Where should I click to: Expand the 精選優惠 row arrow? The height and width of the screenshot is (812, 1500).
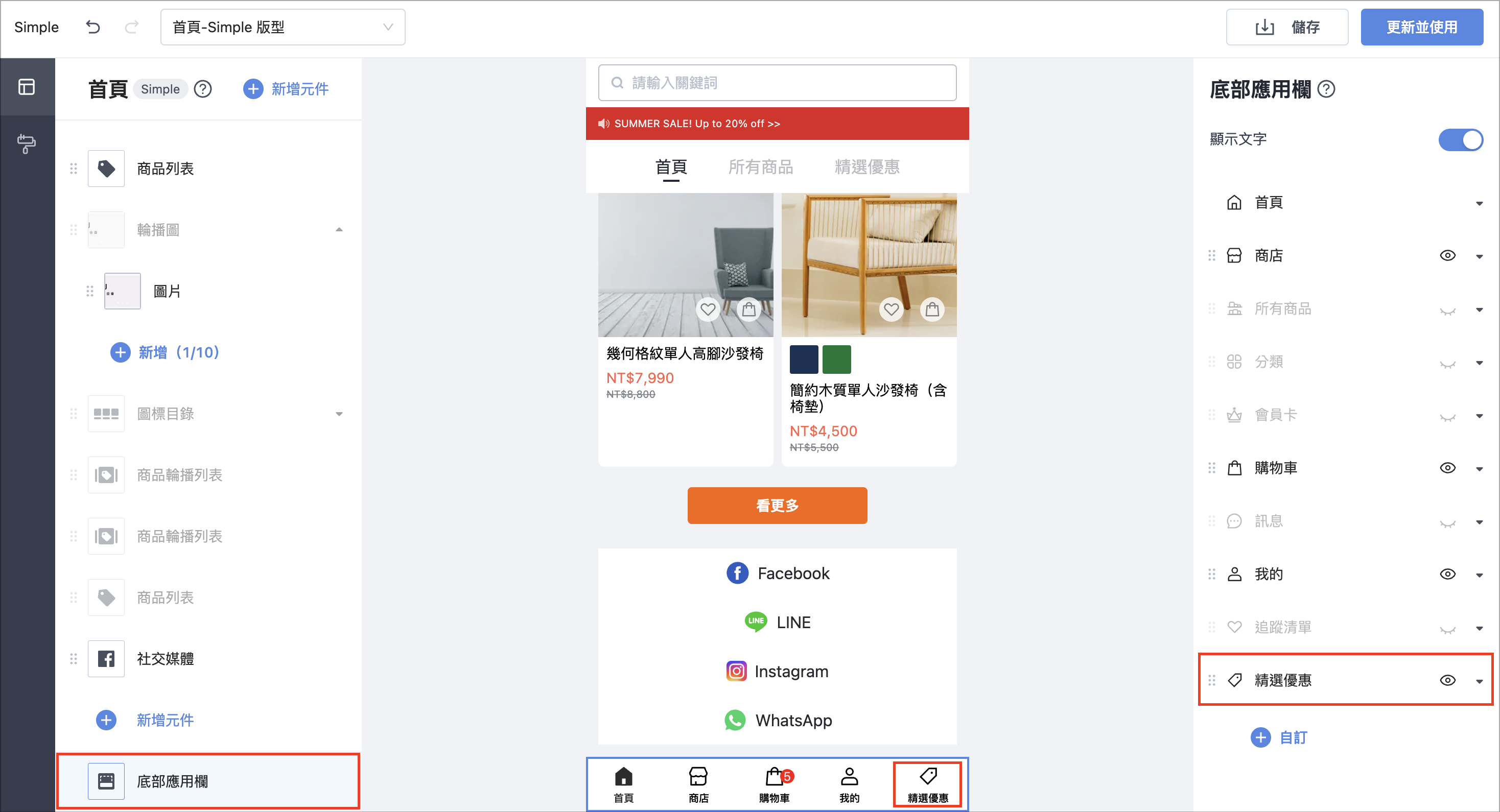click(1479, 681)
